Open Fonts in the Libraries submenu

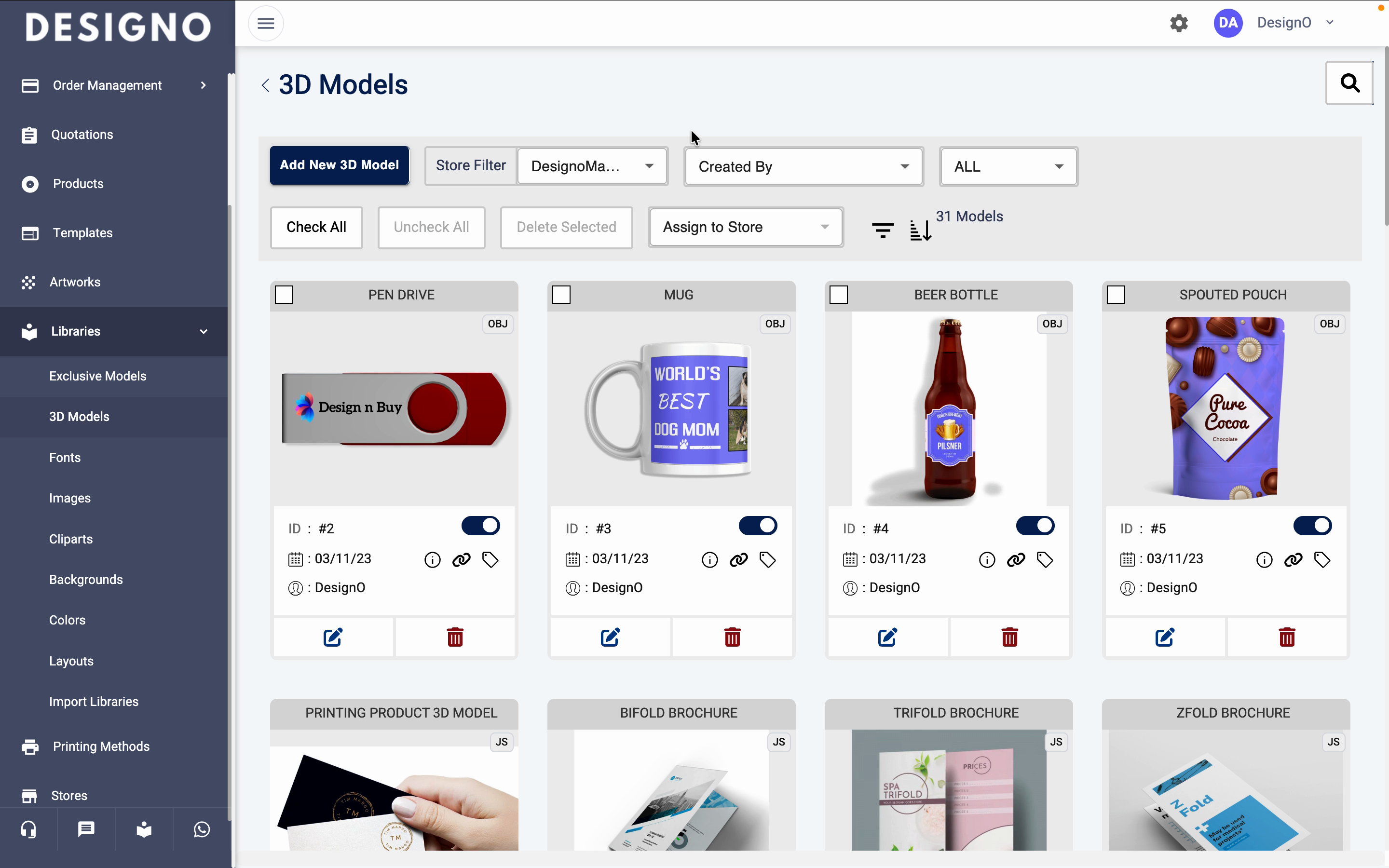pos(65,458)
